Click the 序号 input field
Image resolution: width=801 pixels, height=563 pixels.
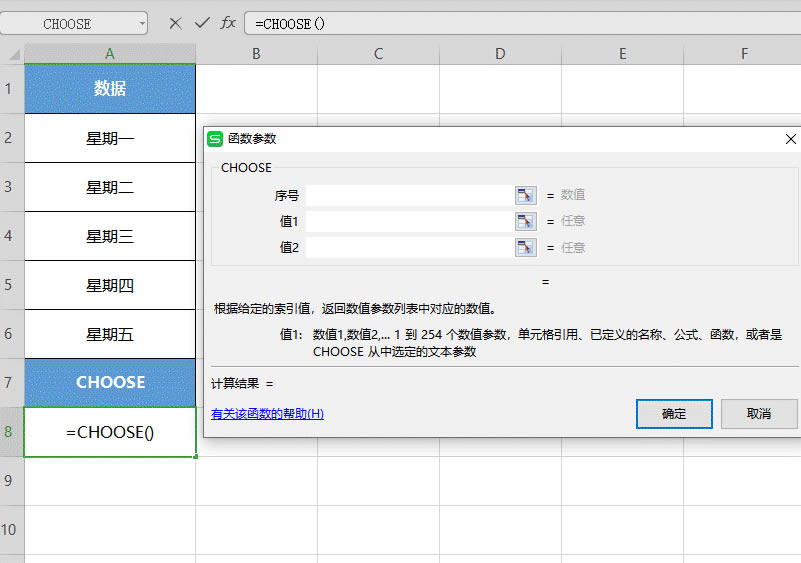pos(410,195)
